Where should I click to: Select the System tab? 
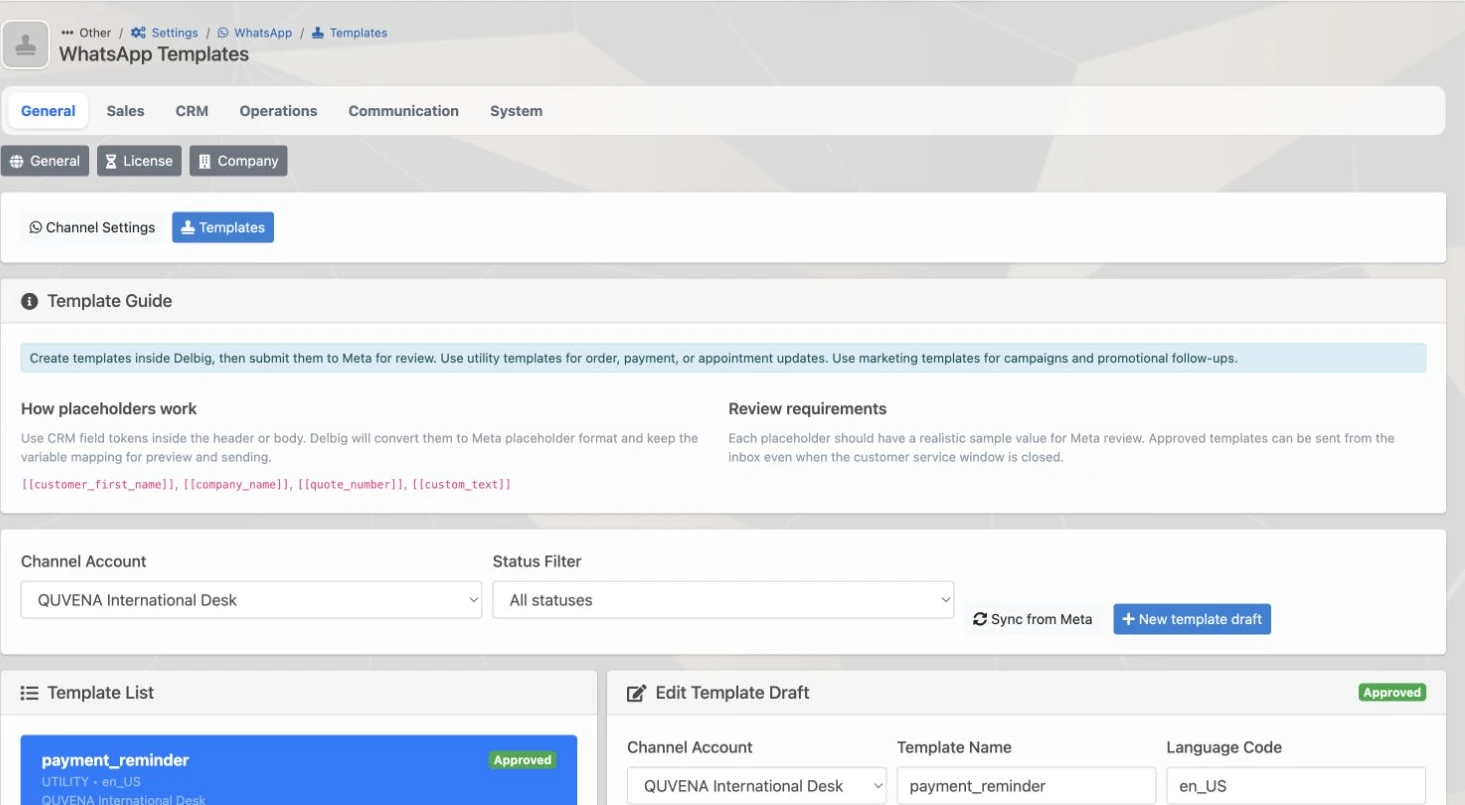[516, 111]
